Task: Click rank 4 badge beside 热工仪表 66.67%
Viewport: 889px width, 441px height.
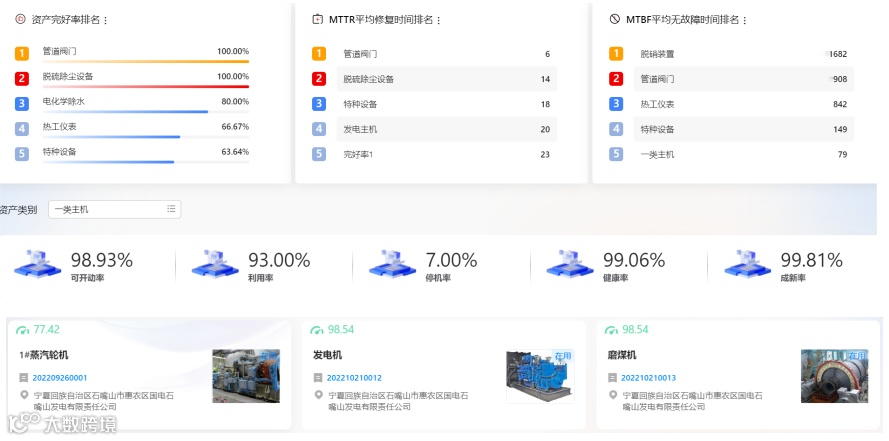Action: coord(22,129)
